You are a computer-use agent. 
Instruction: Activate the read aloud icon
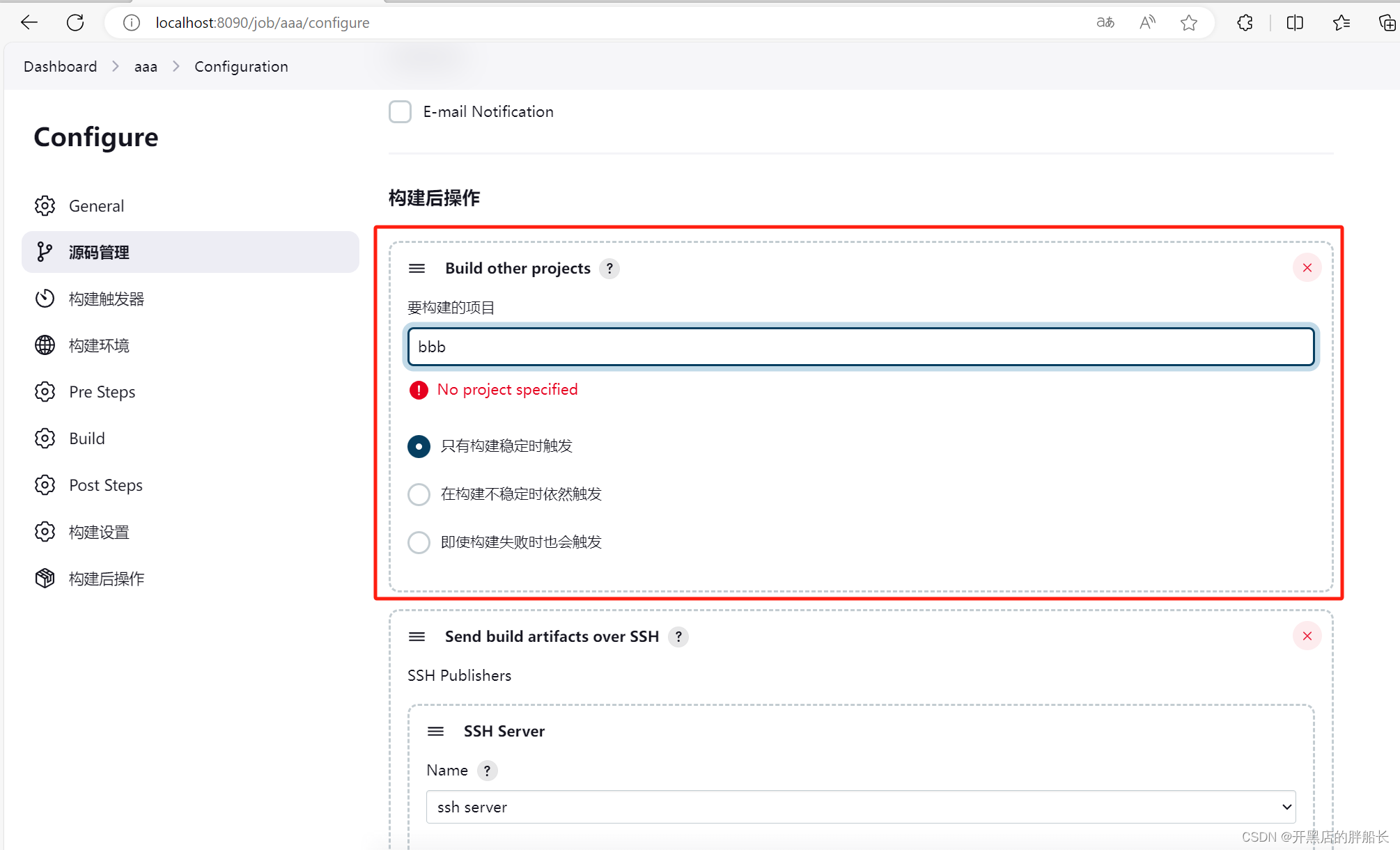click(x=1147, y=22)
